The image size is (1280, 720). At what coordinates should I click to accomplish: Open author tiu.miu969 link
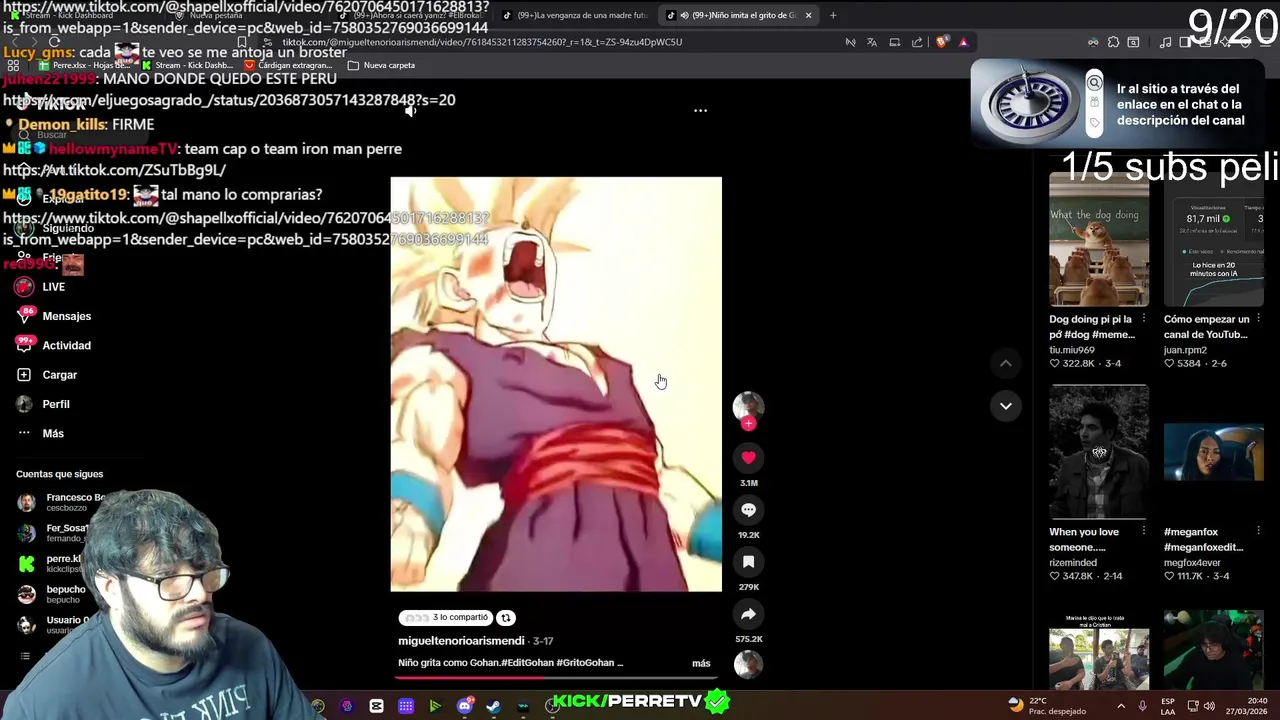click(x=1071, y=350)
